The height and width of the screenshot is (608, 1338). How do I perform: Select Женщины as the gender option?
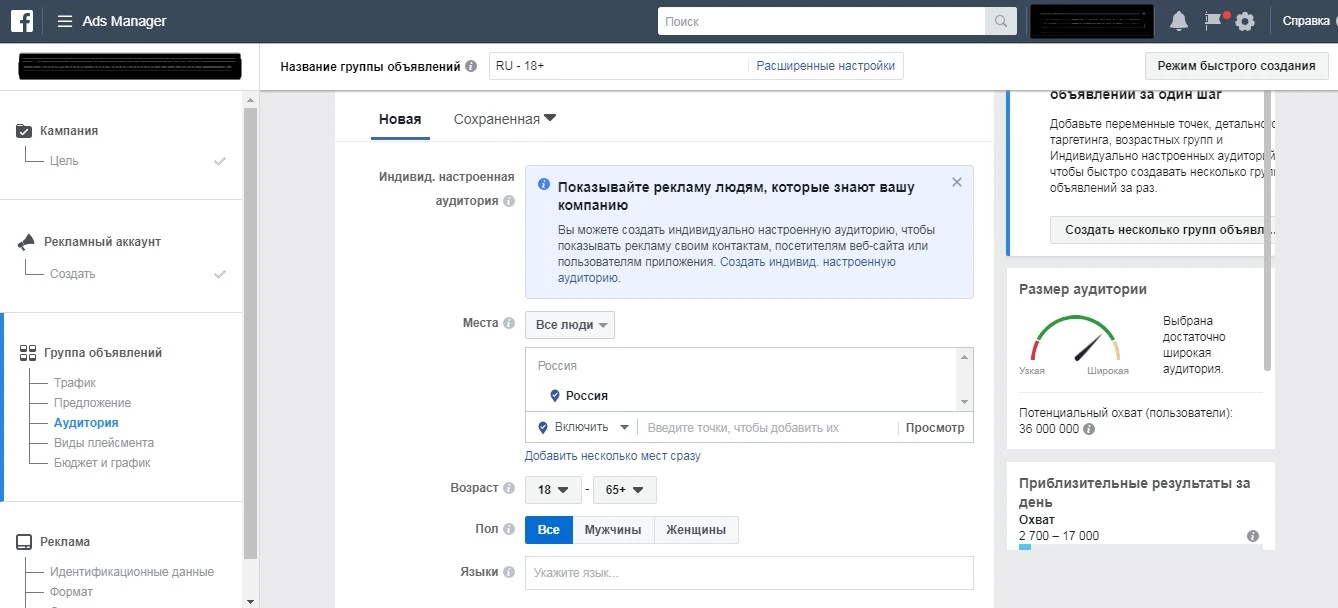click(x=696, y=530)
